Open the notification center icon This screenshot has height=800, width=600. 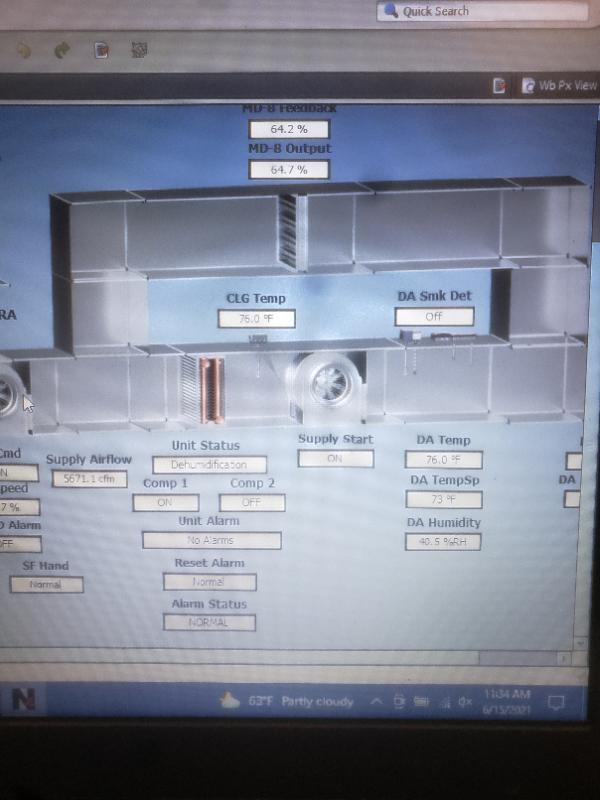(561, 701)
